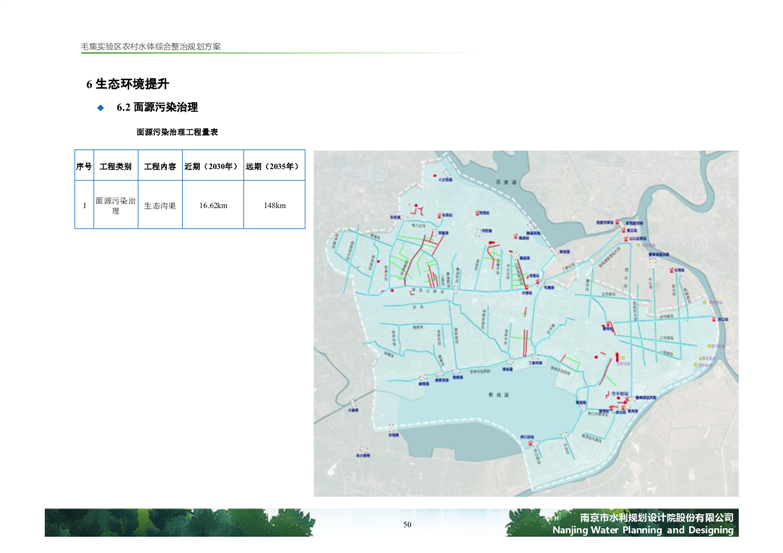Click page number 50 in the footer
Image resolution: width=783 pixels, height=553 pixels.
click(x=407, y=525)
